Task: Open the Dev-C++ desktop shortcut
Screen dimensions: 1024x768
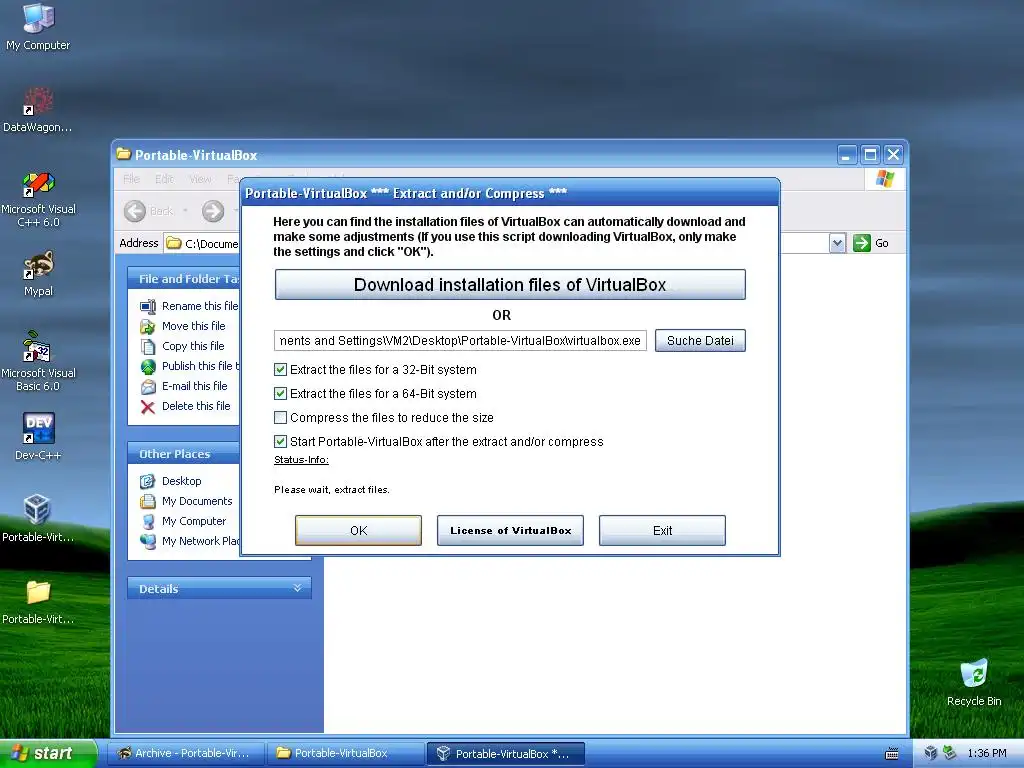Action: point(38,436)
